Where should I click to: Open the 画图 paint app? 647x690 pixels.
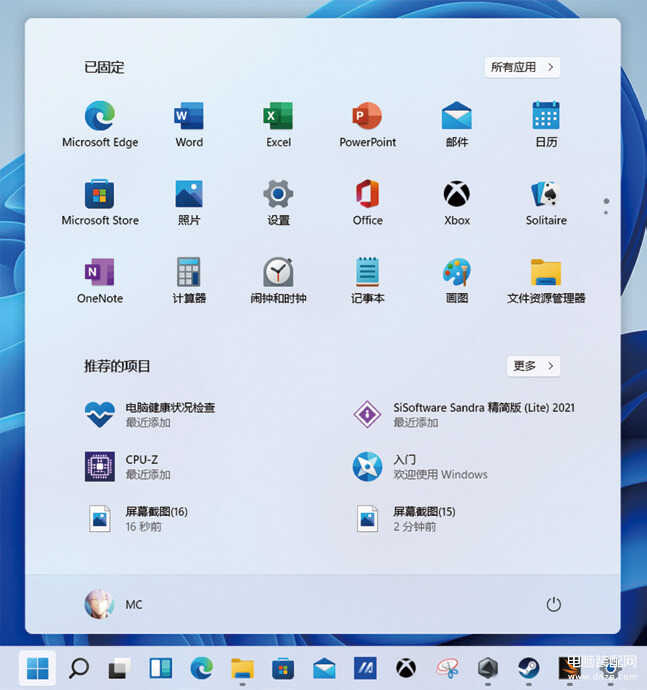pos(457,280)
